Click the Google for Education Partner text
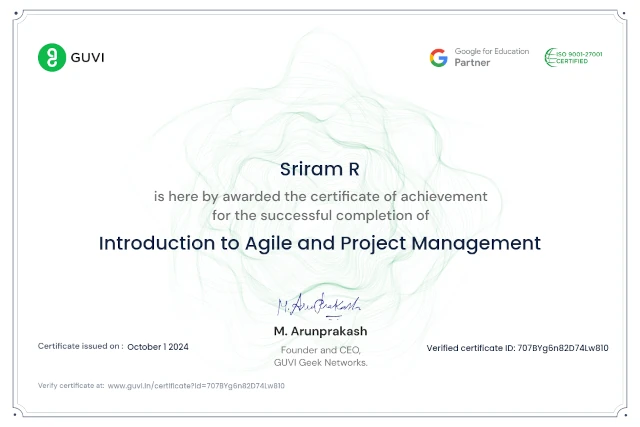 (x=492, y=57)
